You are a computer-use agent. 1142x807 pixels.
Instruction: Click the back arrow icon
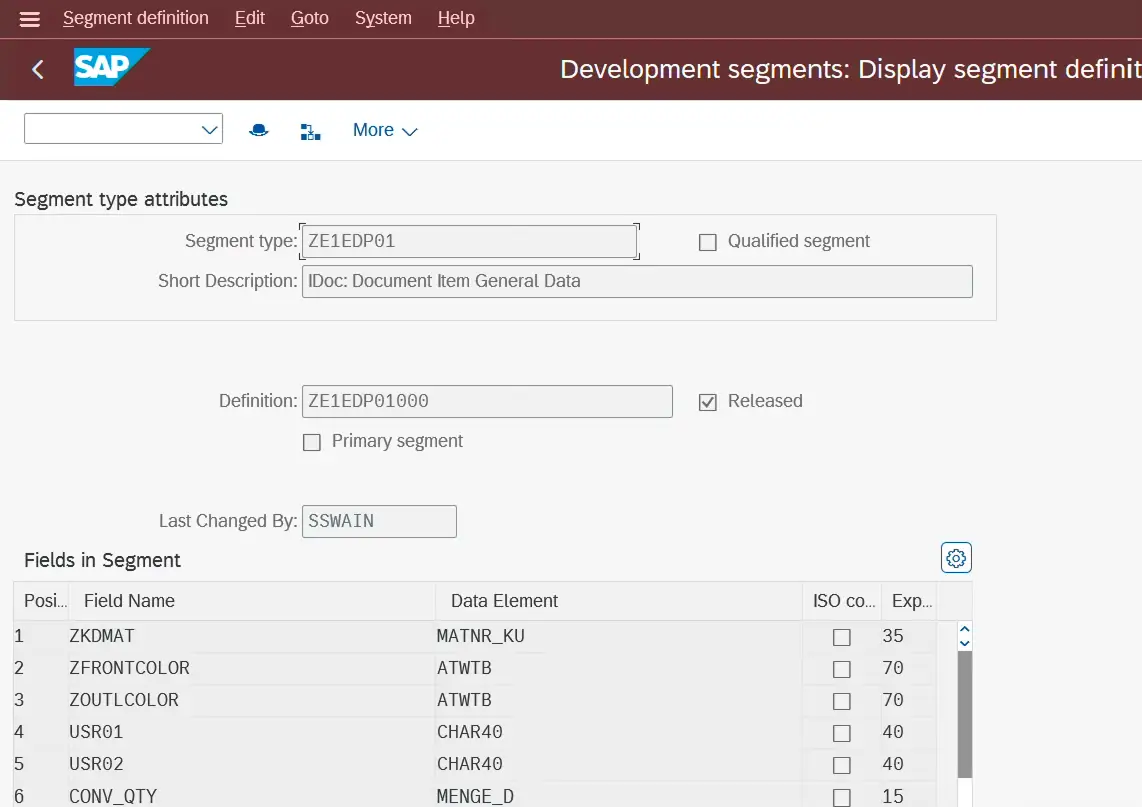38,69
